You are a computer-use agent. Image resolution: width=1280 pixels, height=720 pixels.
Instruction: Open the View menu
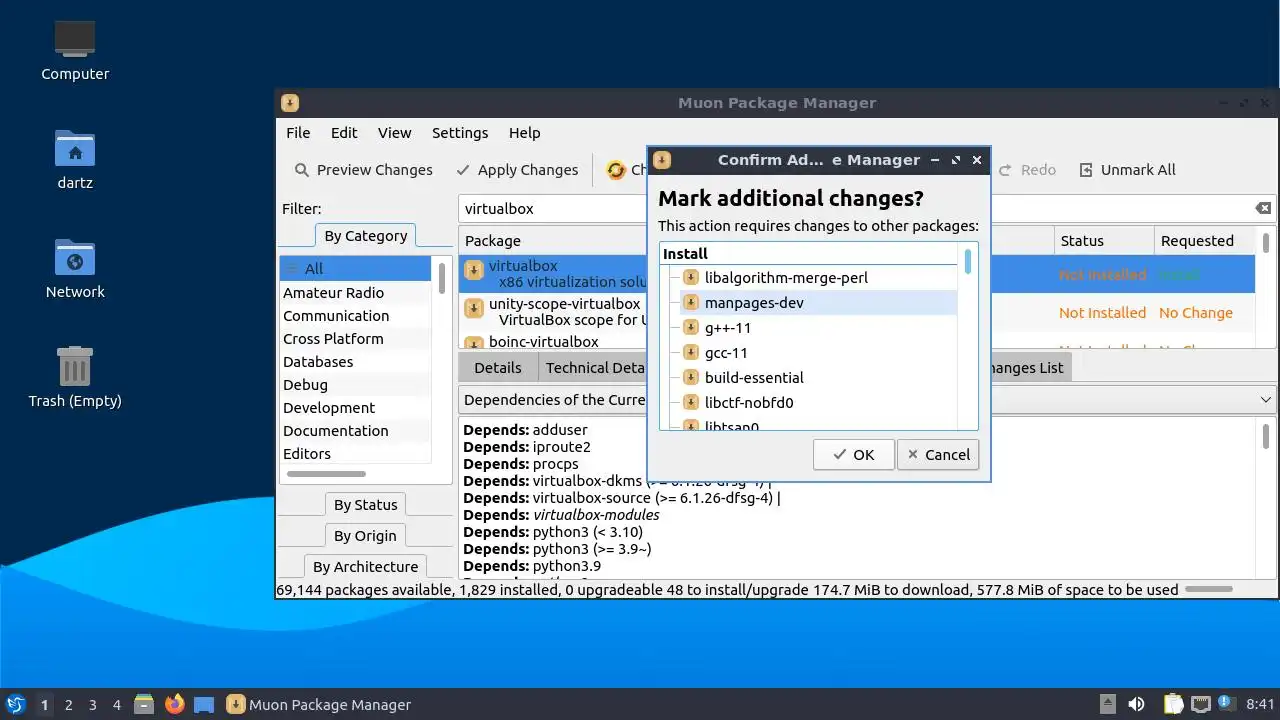(x=394, y=132)
